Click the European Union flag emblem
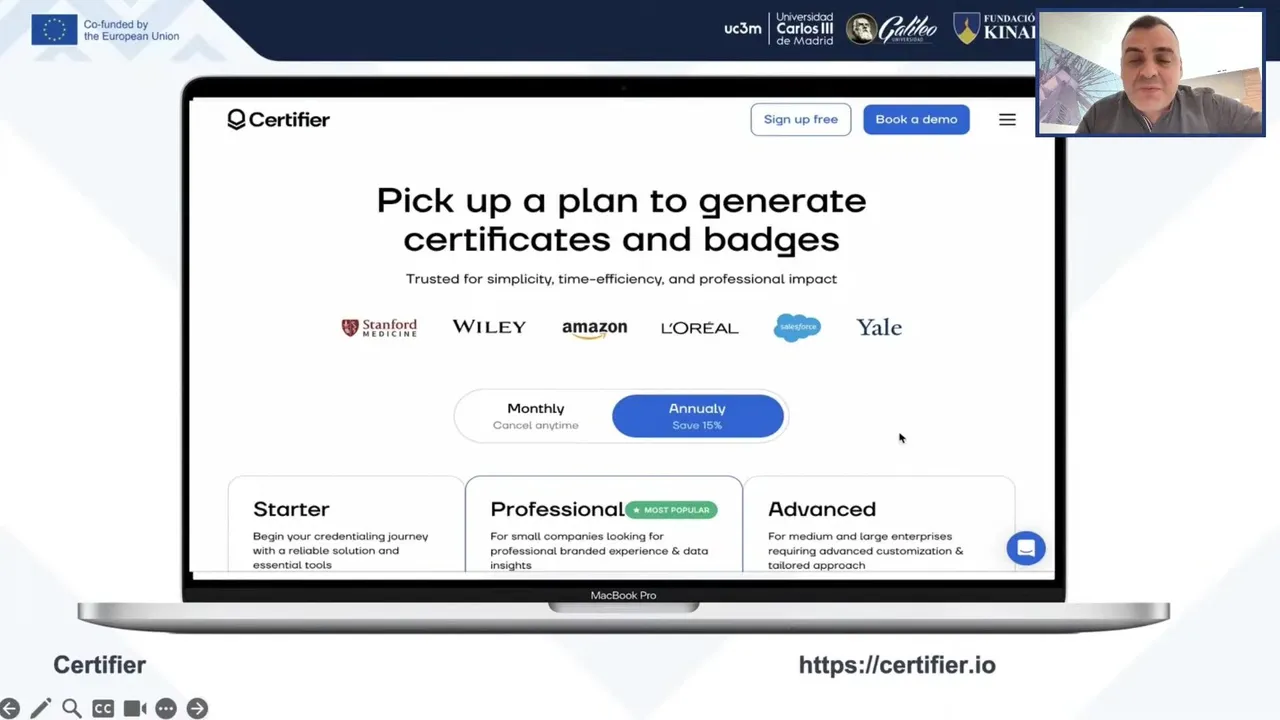The image size is (1280, 720). [54, 30]
